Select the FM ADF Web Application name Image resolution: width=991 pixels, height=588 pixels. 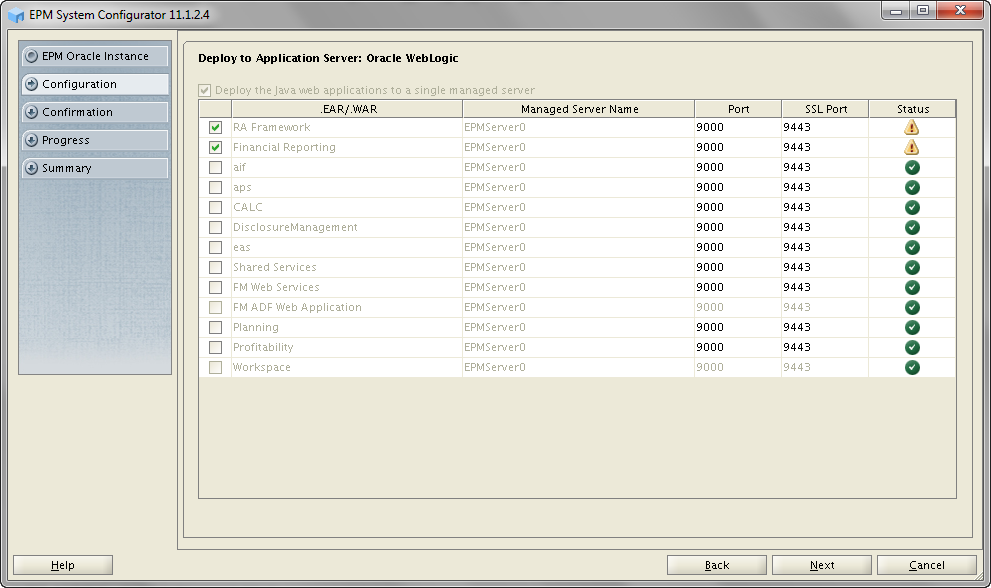pyautogui.click(x=297, y=307)
